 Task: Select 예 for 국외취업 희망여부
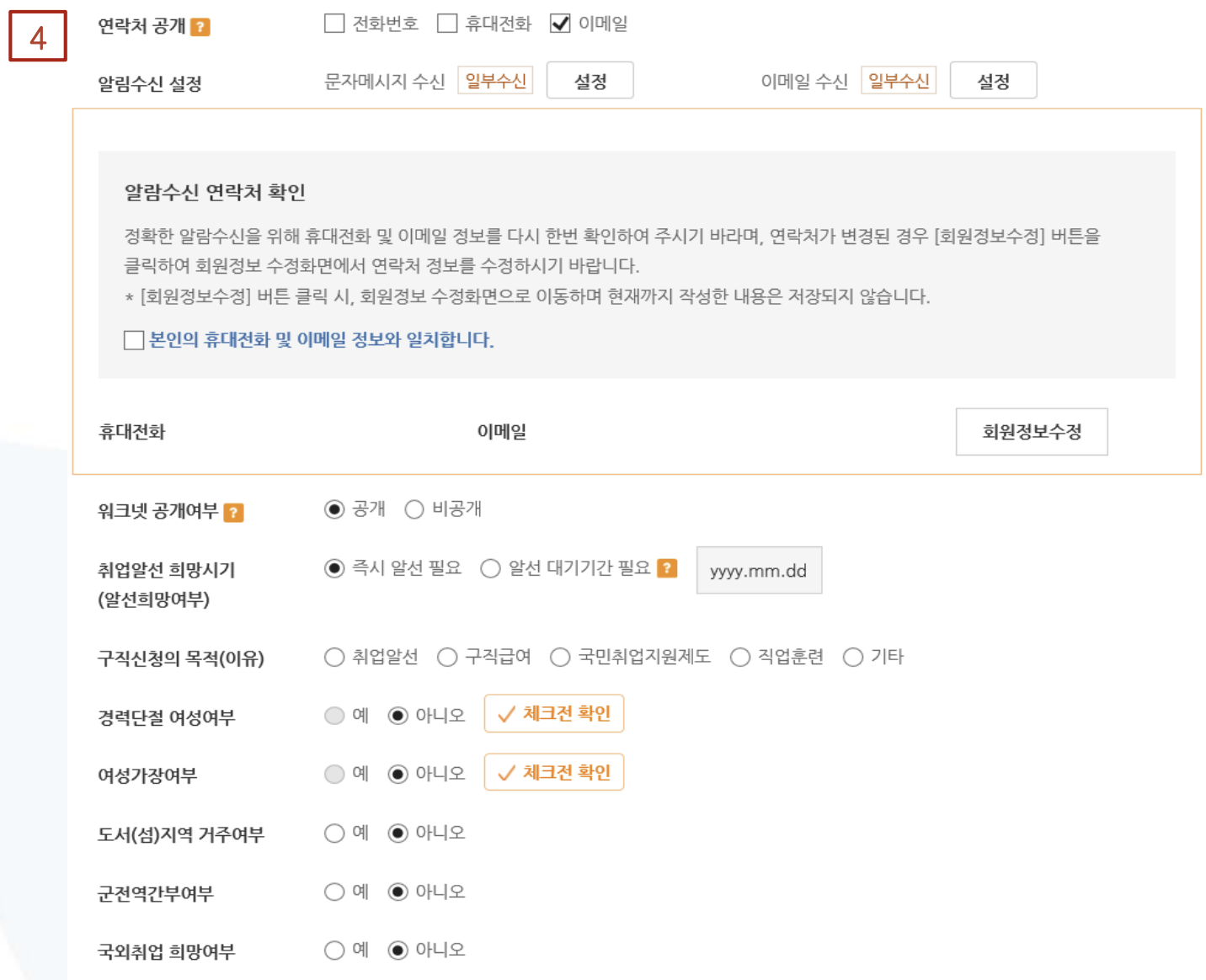pos(334,950)
